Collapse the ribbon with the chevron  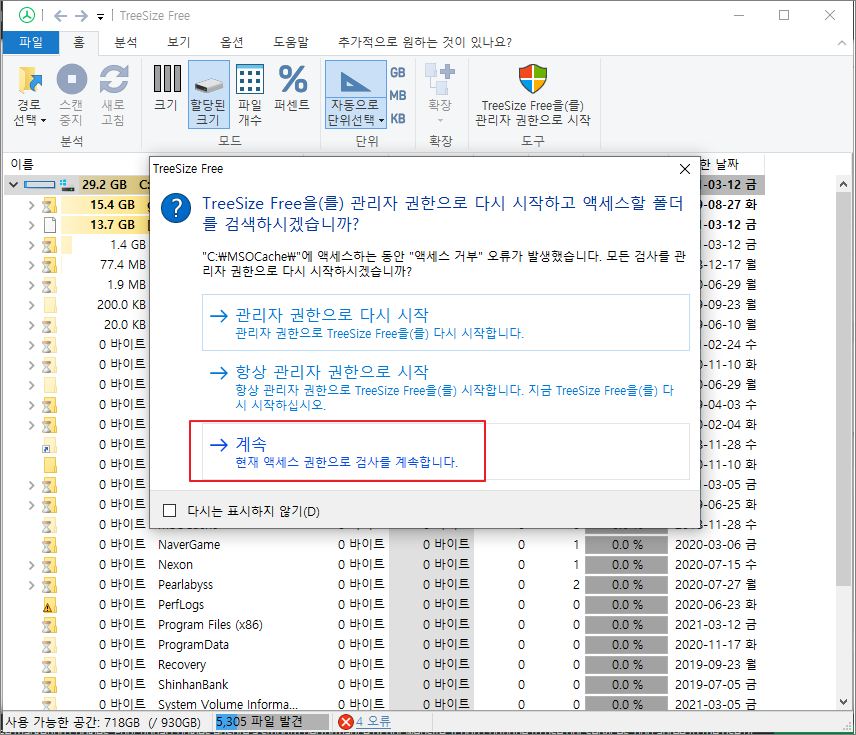[841, 43]
